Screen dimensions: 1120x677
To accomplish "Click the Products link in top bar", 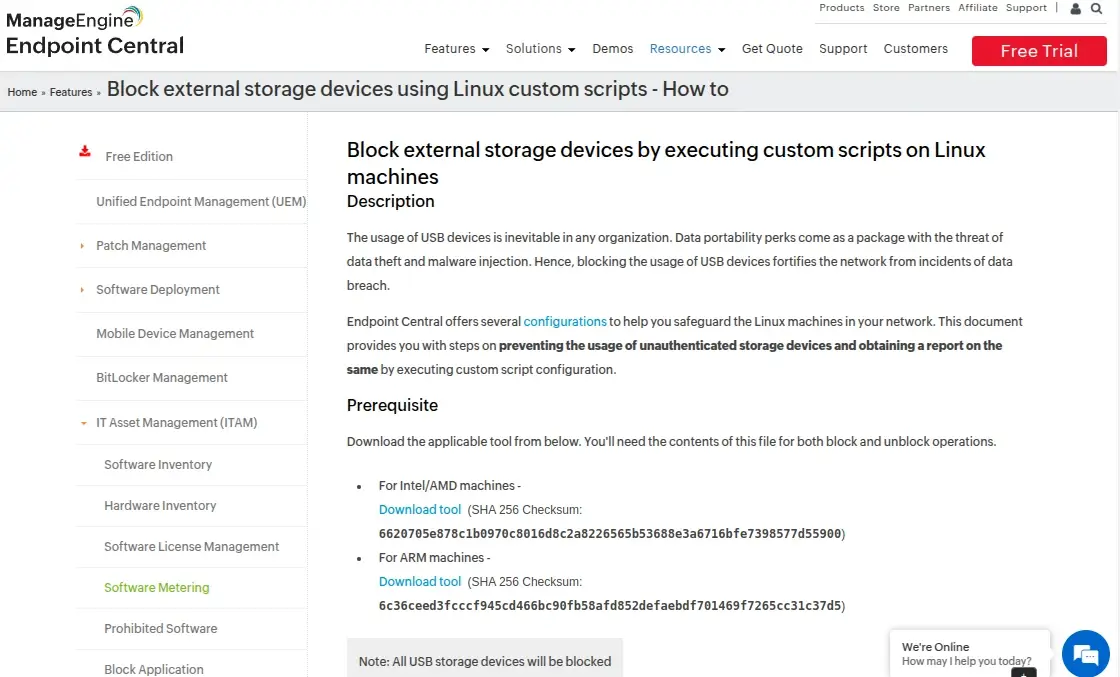I will 841,8.
